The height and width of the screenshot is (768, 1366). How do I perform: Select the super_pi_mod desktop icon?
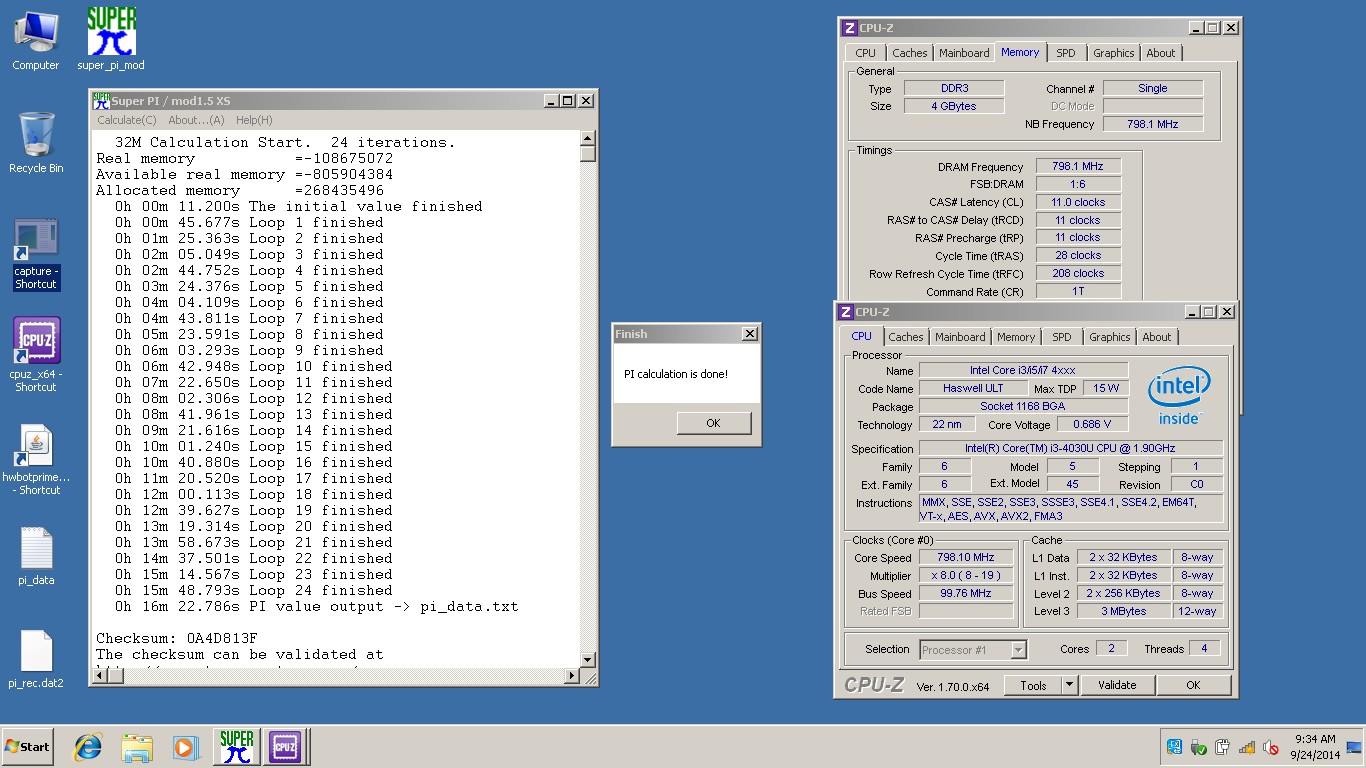tap(111, 40)
